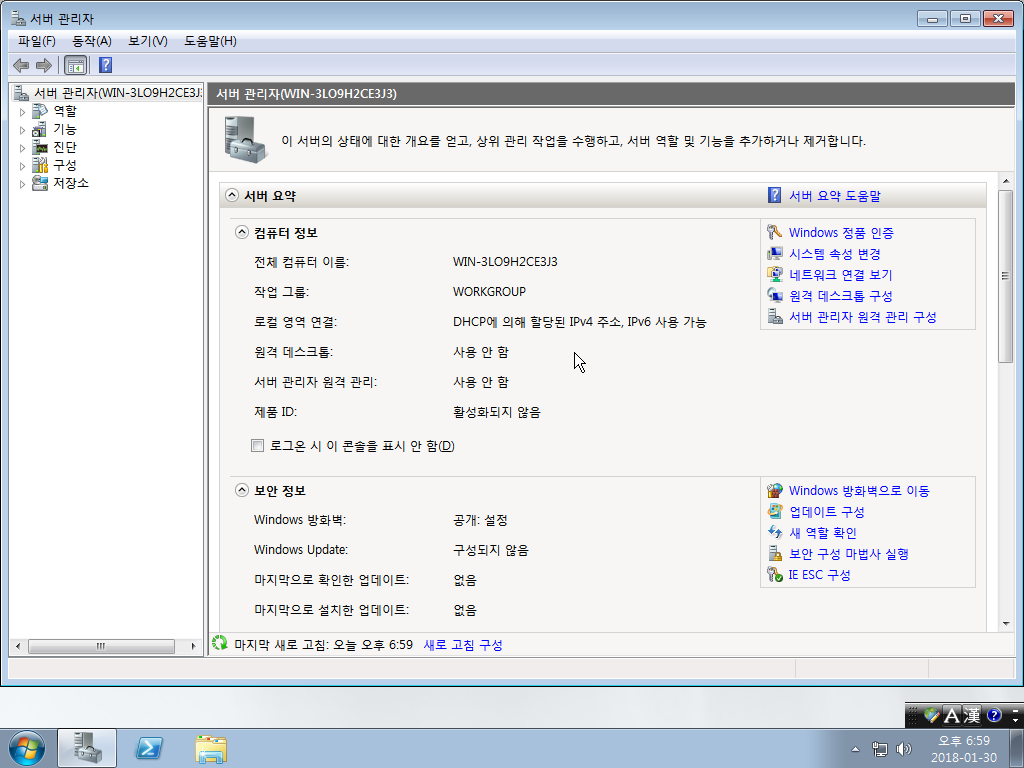Click the 원격 데스크톱 구성 link
The height and width of the screenshot is (768, 1024).
[840, 296]
